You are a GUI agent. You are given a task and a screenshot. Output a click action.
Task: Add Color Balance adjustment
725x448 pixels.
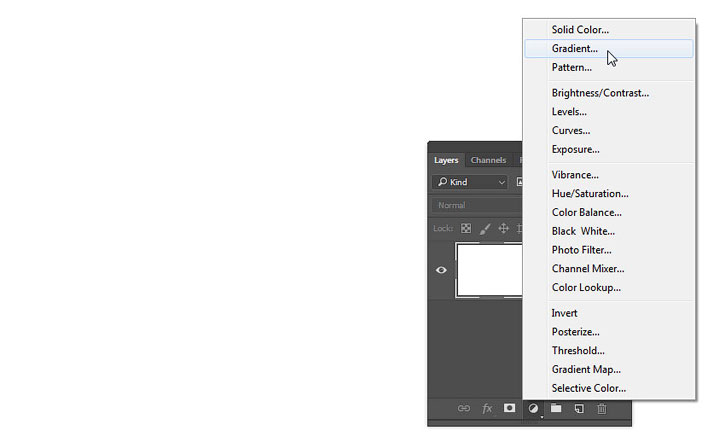coord(609,213)
